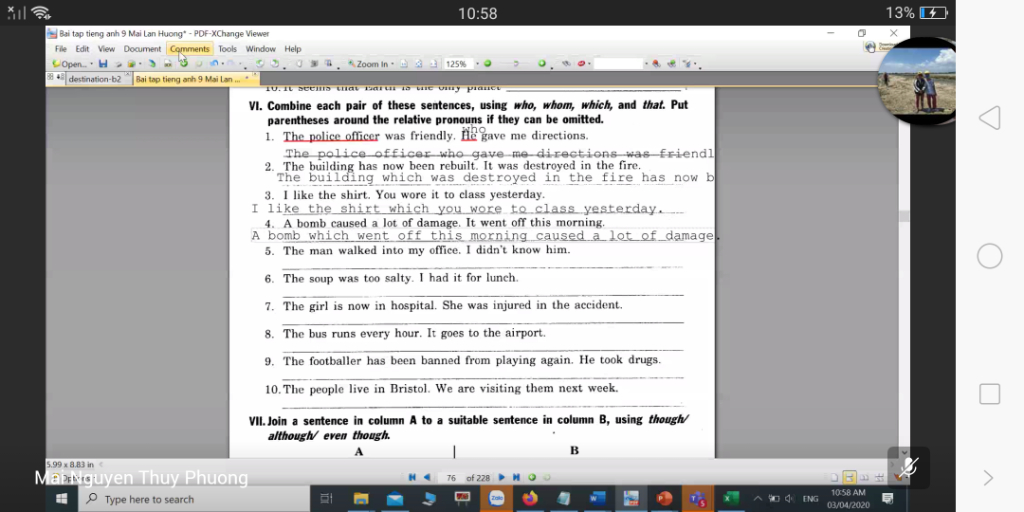Viewport: 1024px width, 512px height.
Task: Click the fit page icon
Action: click(419, 64)
